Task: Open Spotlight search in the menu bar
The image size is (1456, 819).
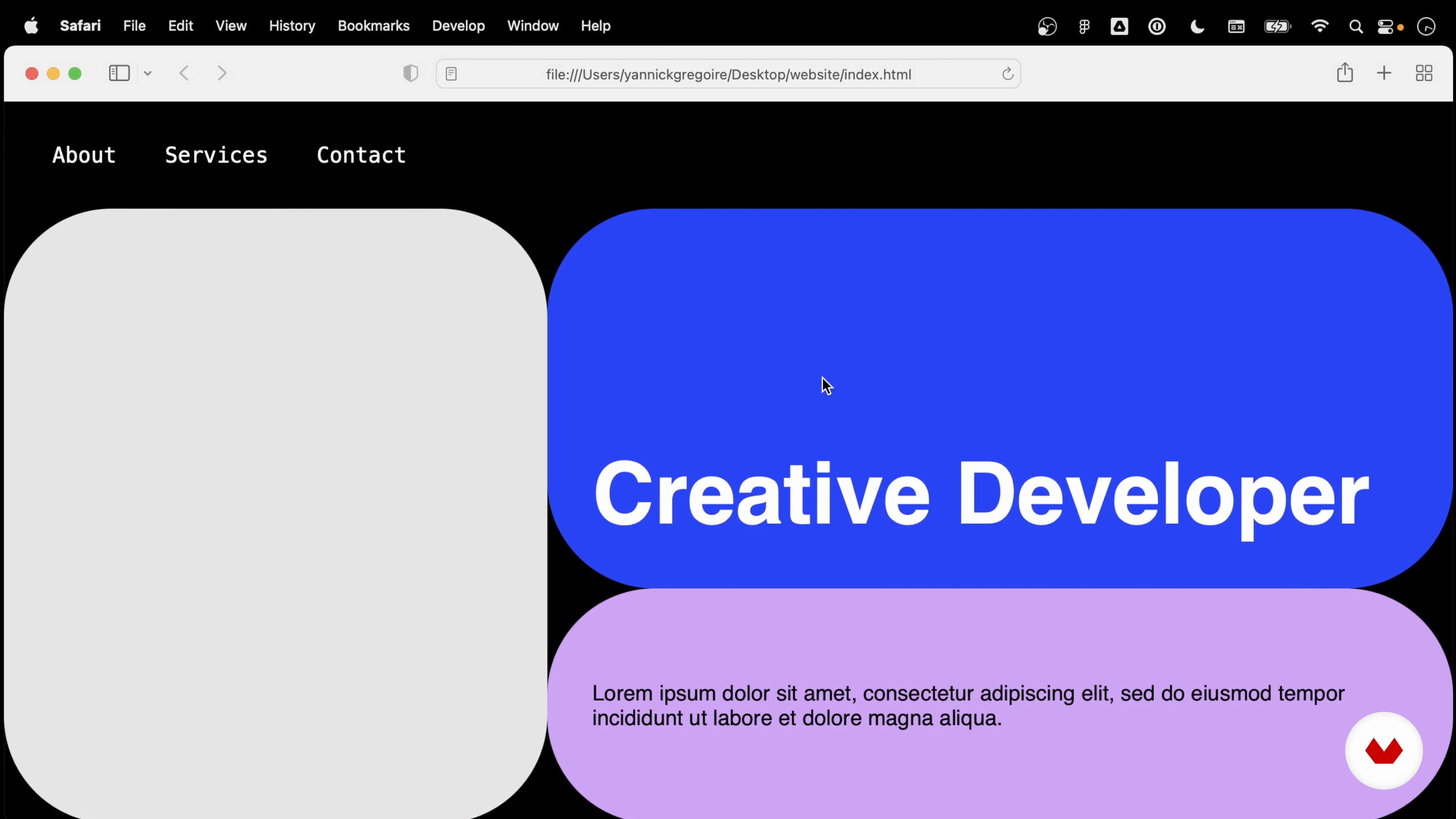Action: click(x=1356, y=27)
